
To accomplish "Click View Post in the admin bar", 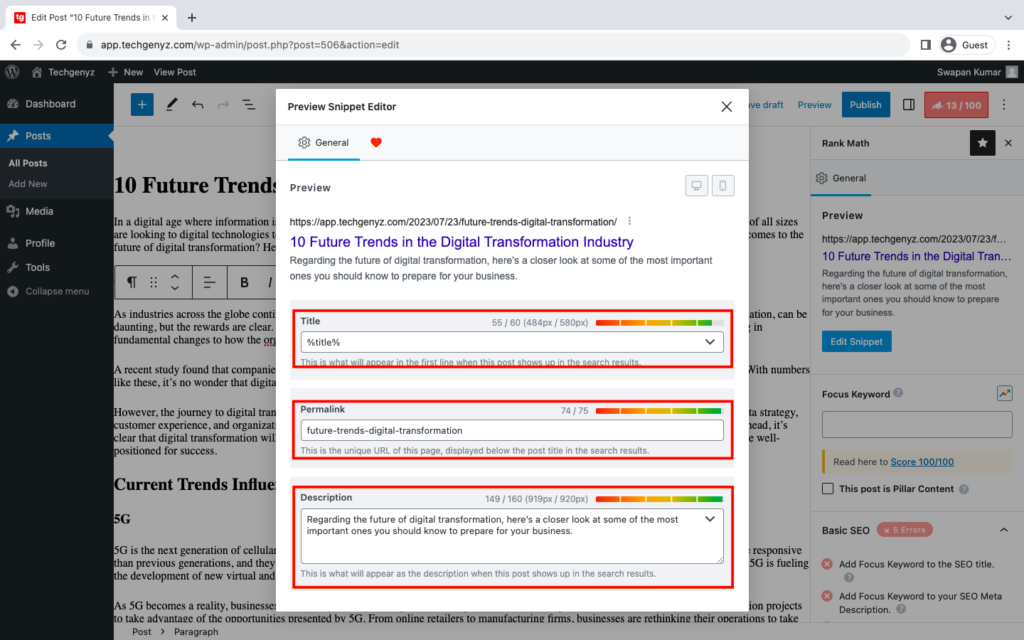I will (174, 72).
